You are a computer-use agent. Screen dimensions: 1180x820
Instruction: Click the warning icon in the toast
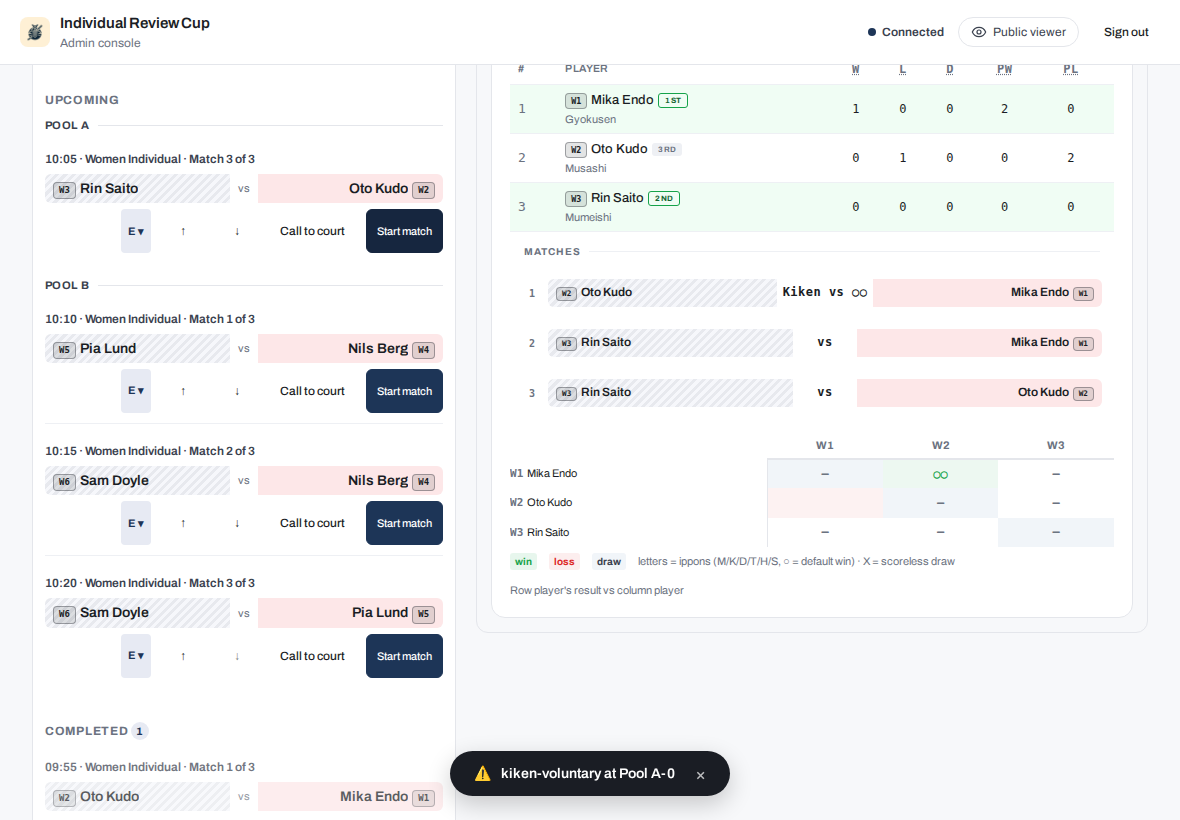coord(482,773)
